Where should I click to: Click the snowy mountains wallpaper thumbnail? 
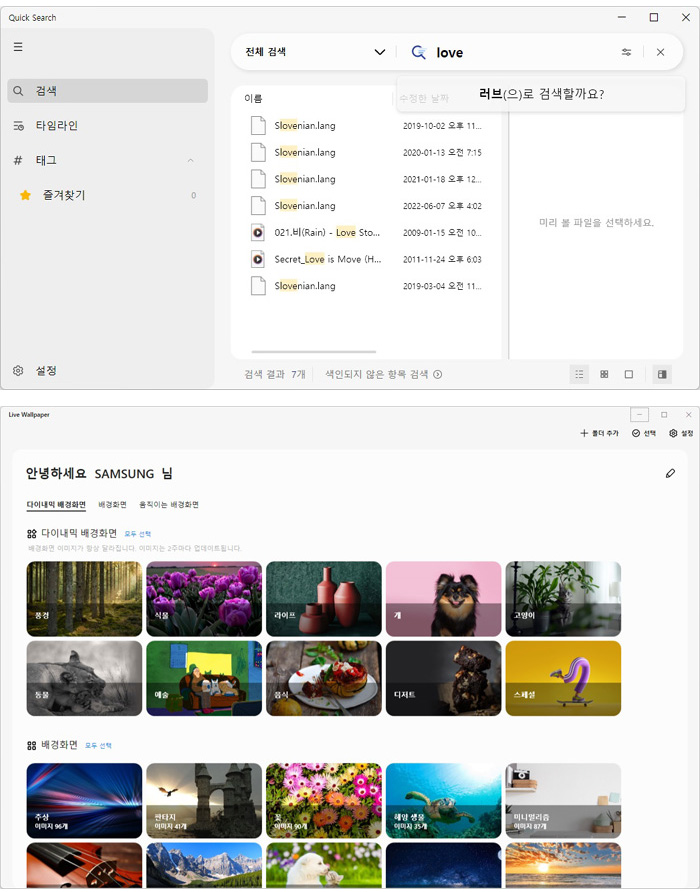204,865
